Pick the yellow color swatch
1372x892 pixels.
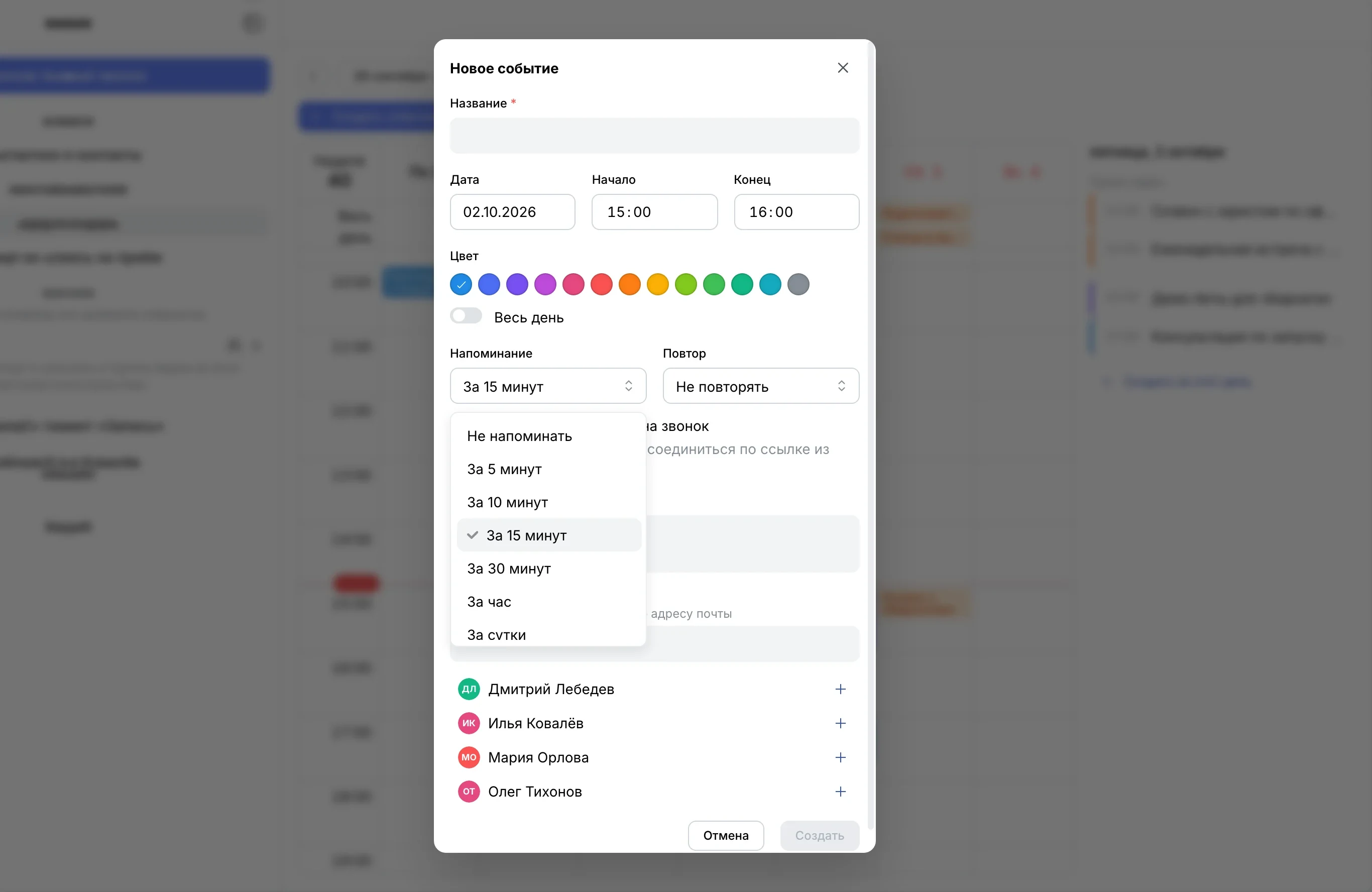click(658, 284)
